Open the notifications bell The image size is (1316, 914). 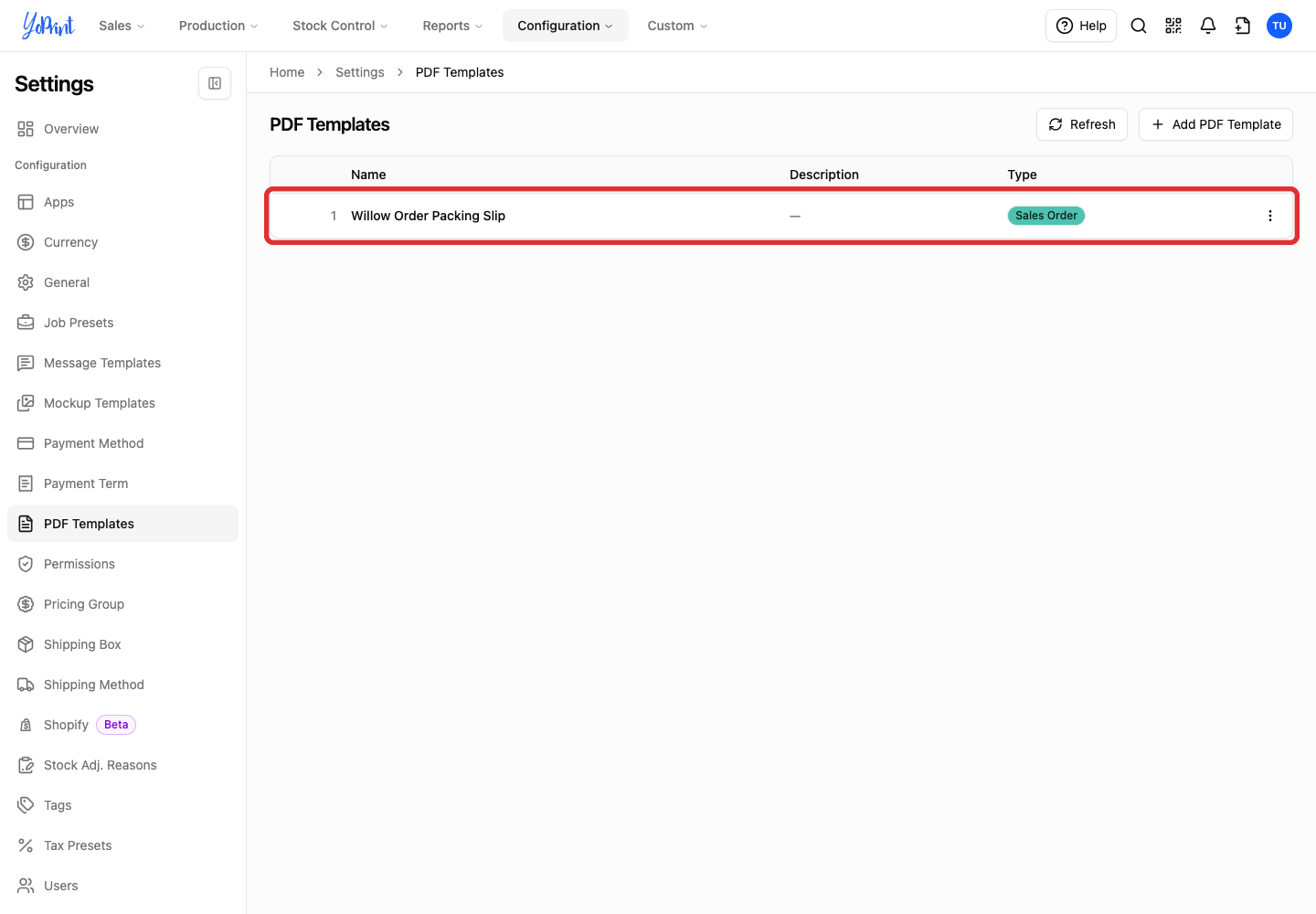(1208, 26)
